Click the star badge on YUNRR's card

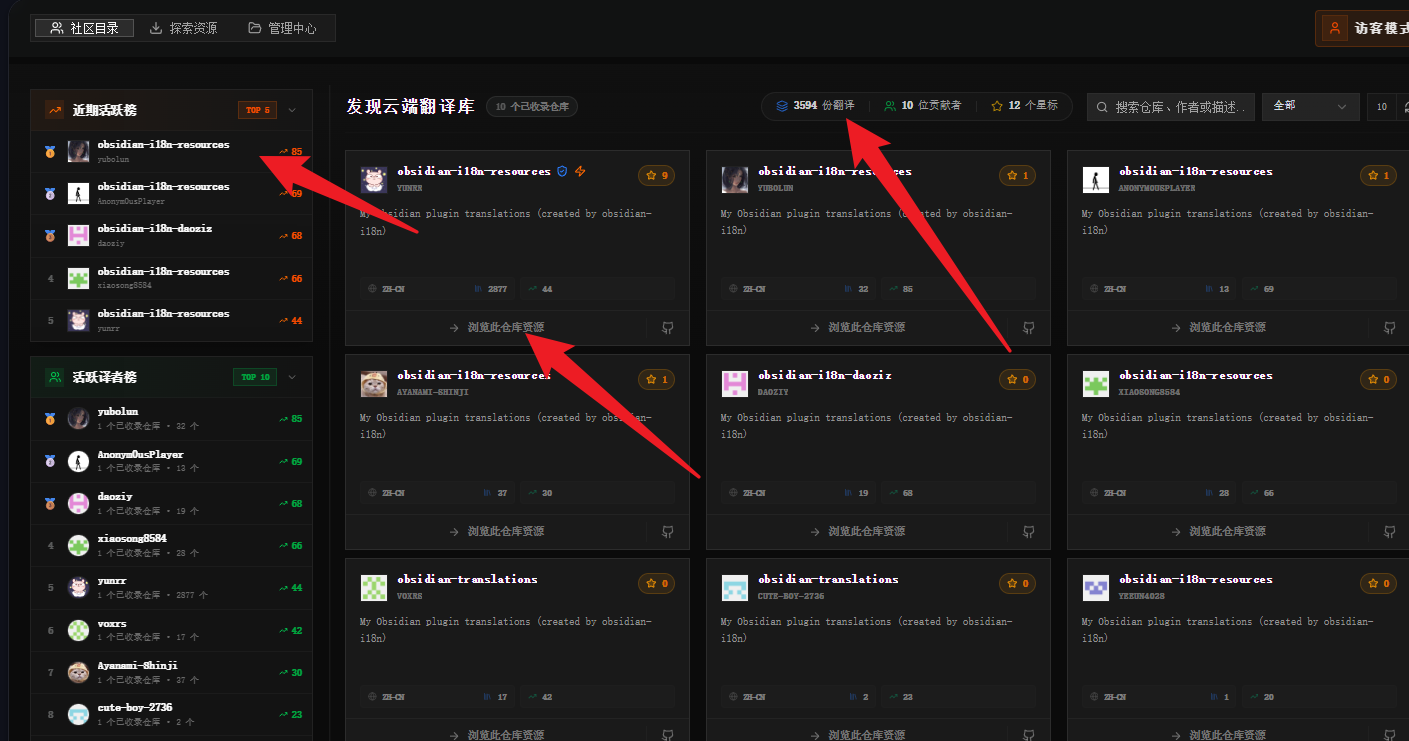[656, 176]
